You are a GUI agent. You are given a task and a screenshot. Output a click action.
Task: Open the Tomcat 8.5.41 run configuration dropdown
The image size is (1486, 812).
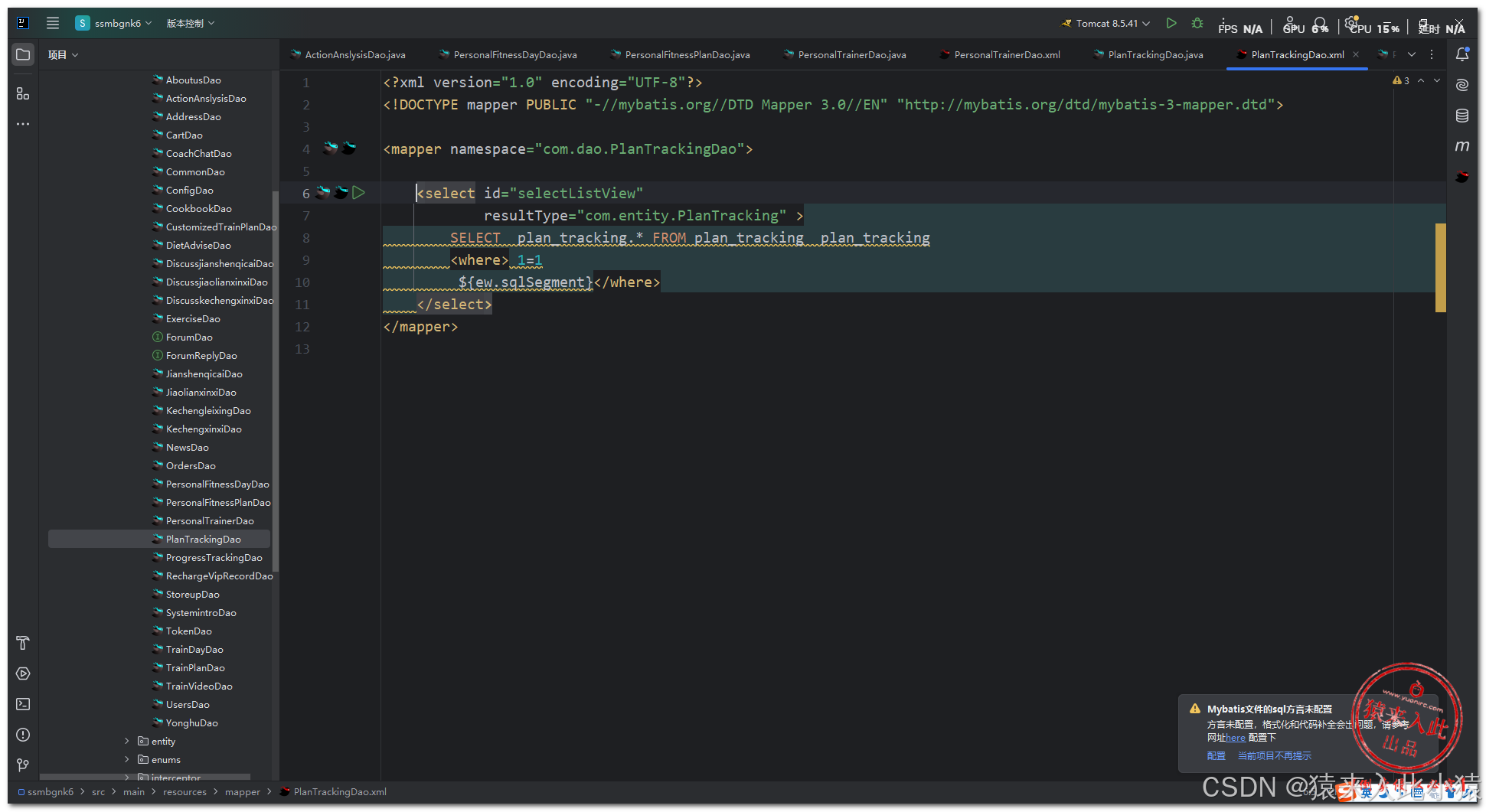[x=1106, y=23]
